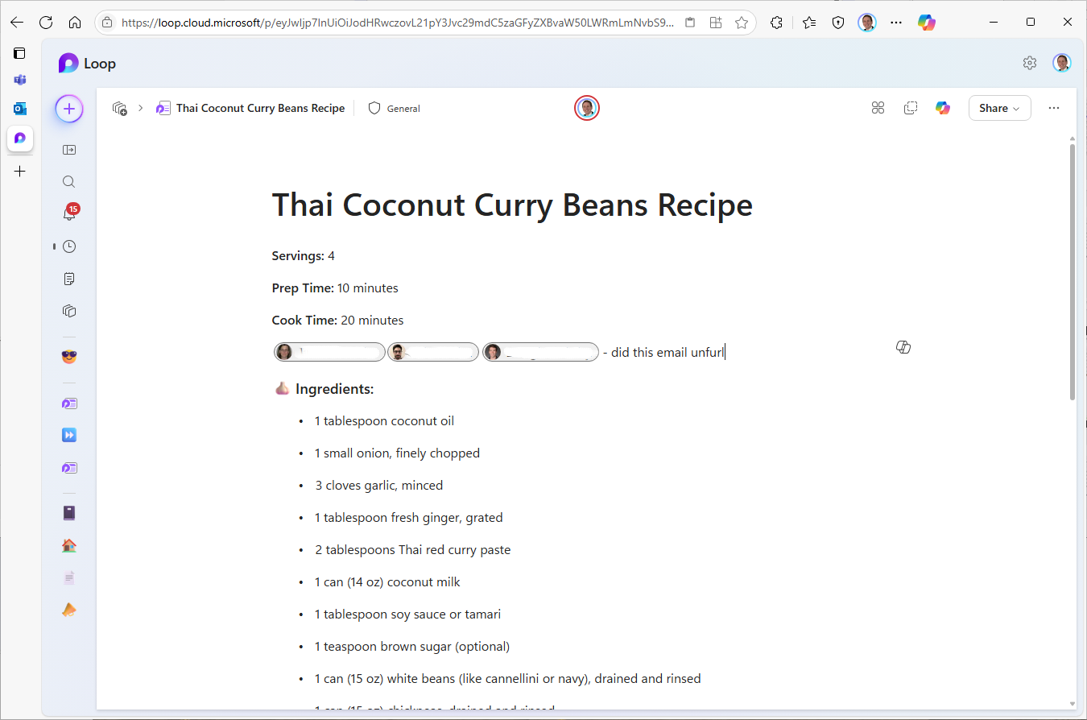Viewport: 1087px width, 720px height.
Task: Open workspace breadcrumb icon
Action: (x=120, y=108)
